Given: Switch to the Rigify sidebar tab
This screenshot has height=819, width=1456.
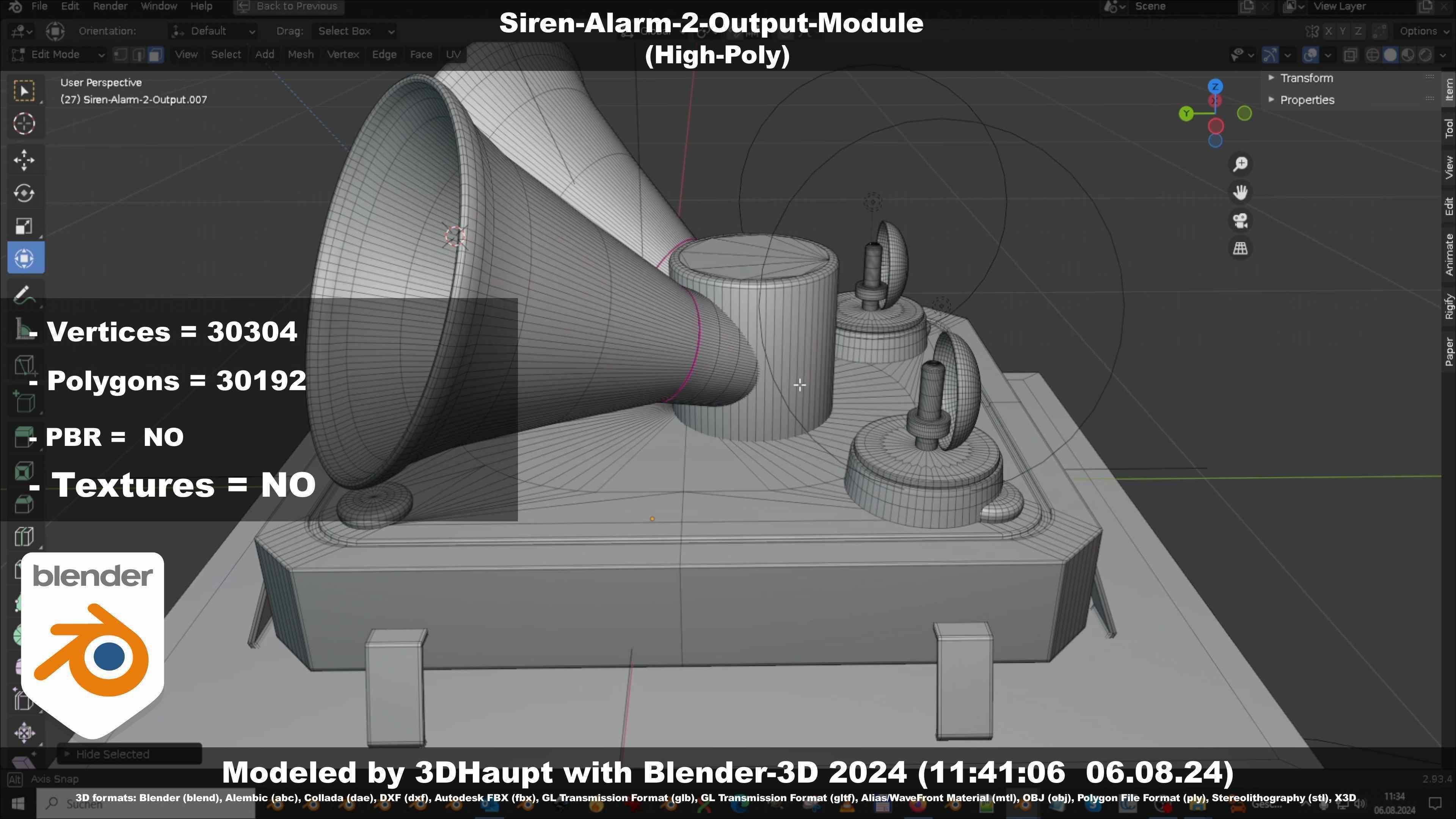Looking at the screenshot, I should tap(1449, 307).
